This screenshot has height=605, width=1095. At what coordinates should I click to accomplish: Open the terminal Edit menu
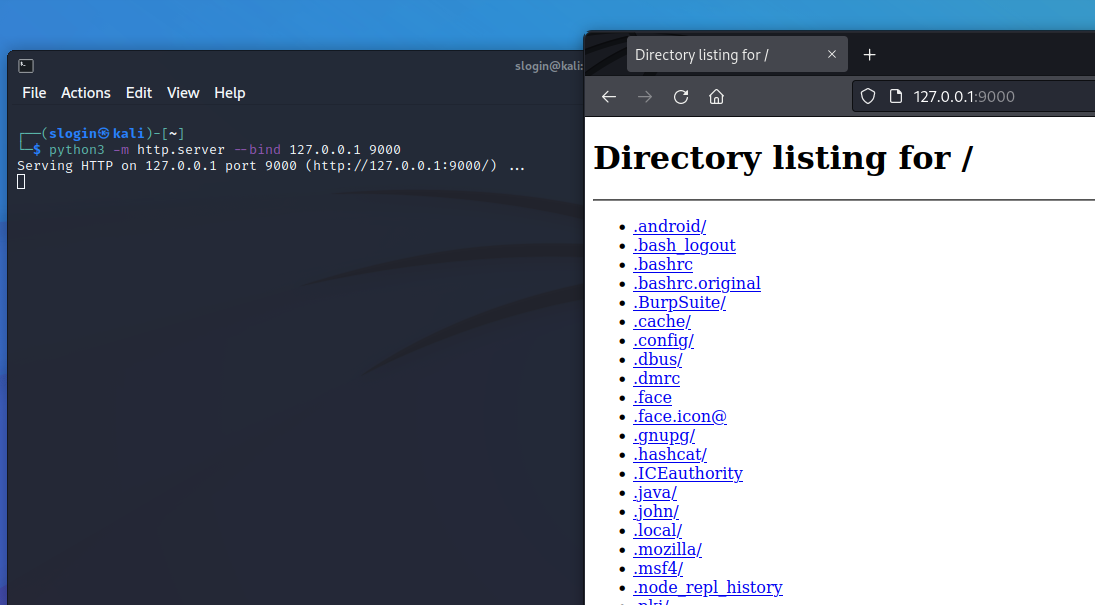coord(139,93)
